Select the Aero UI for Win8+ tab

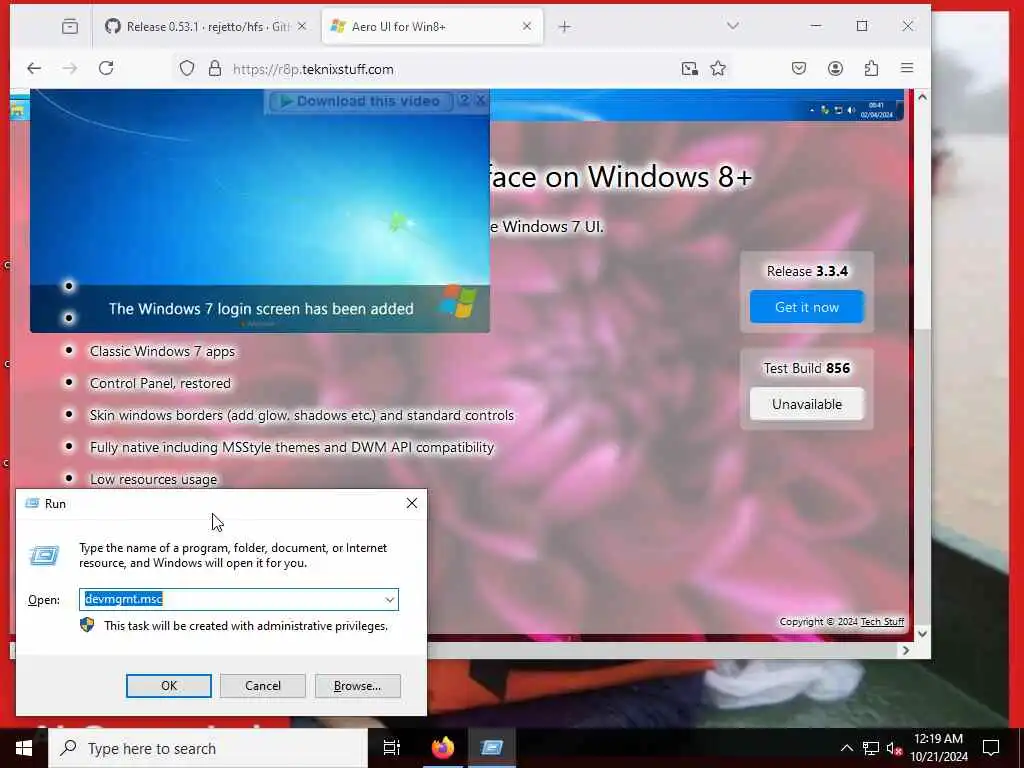point(432,27)
